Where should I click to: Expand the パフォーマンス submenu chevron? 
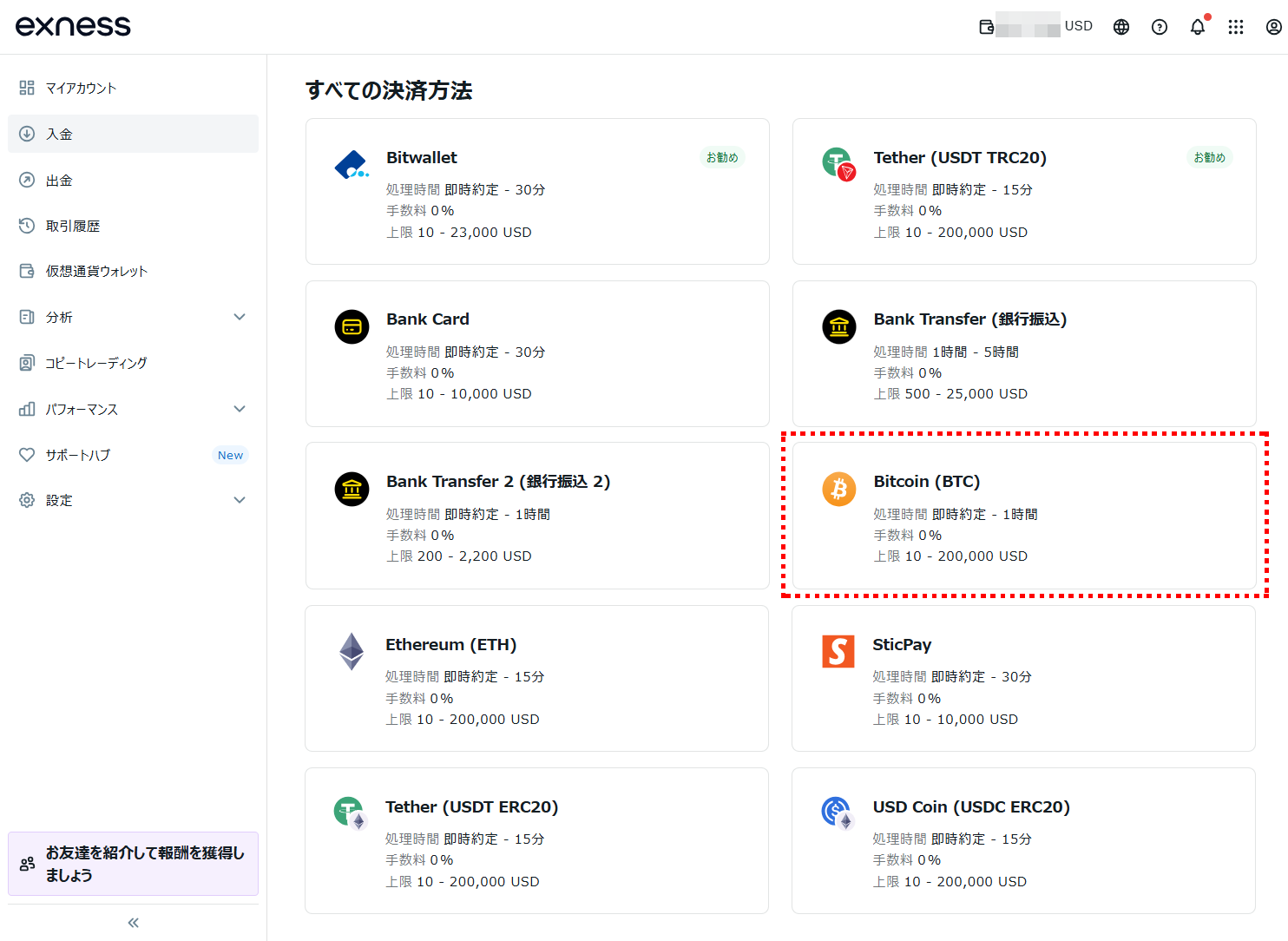[240, 409]
